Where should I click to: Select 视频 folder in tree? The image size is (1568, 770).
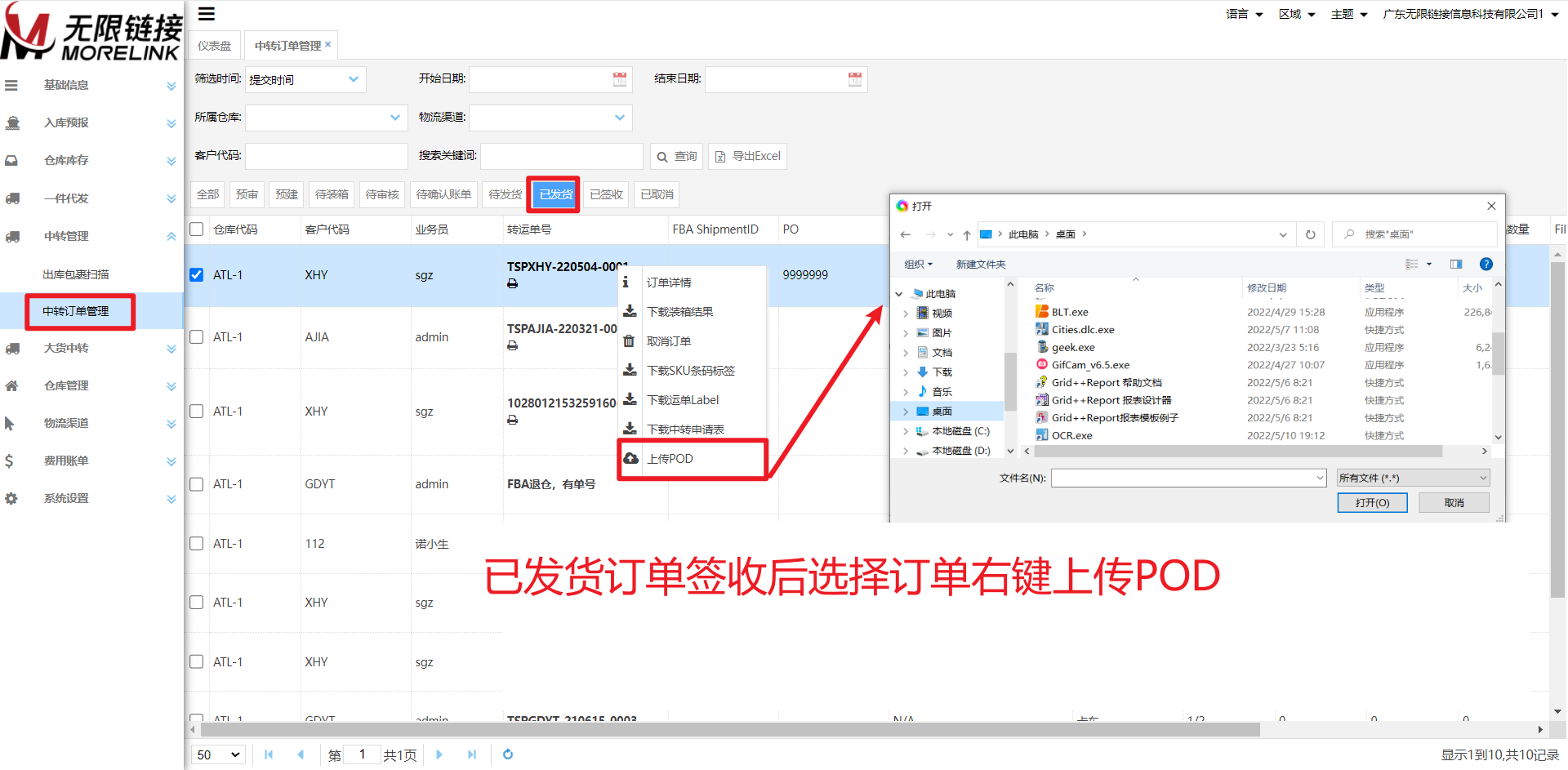(942, 313)
